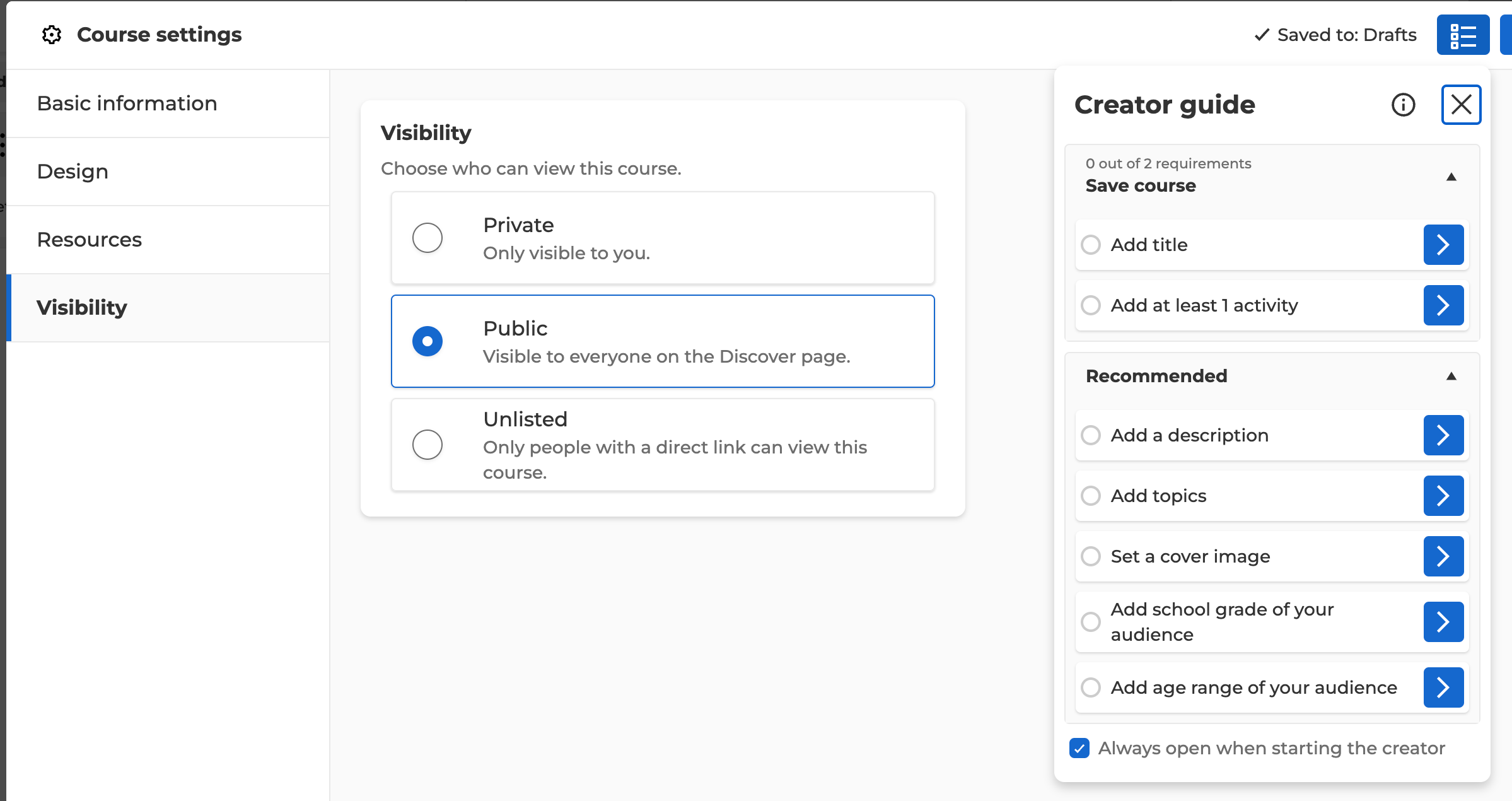Click arrow next to Add age range
This screenshot has height=801, width=1512.
click(x=1443, y=687)
